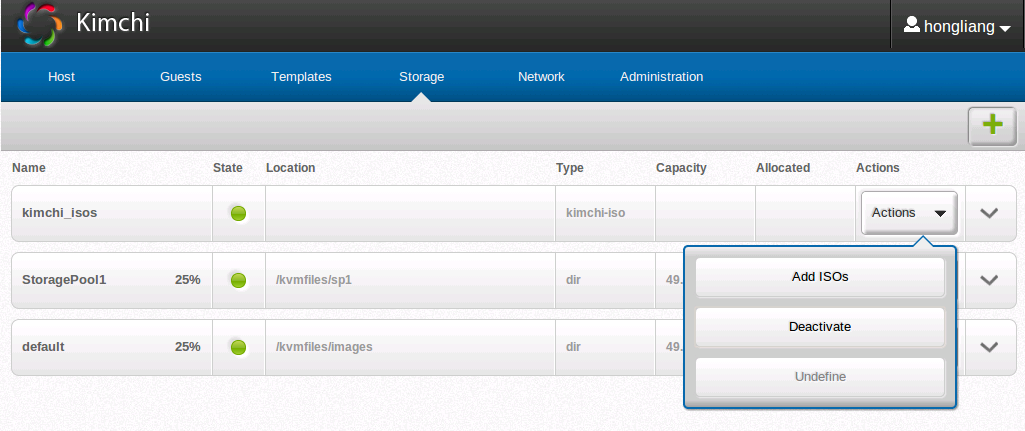
Task: Choose Add ISOs from the actions menu
Action: click(x=819, y=277)
